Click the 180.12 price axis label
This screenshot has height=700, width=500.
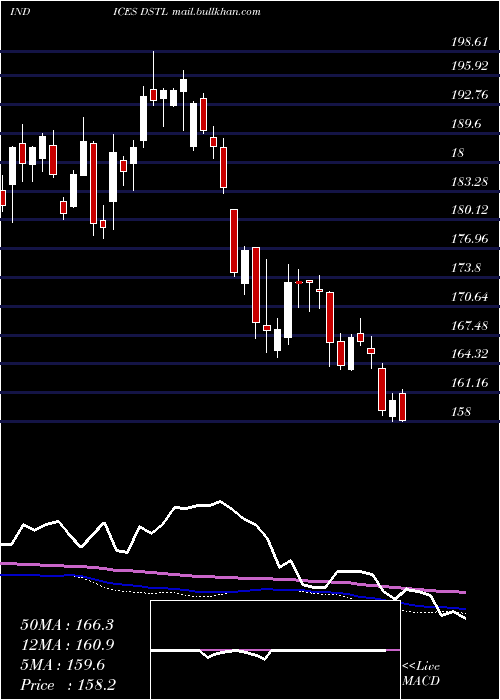click(469, 209)
